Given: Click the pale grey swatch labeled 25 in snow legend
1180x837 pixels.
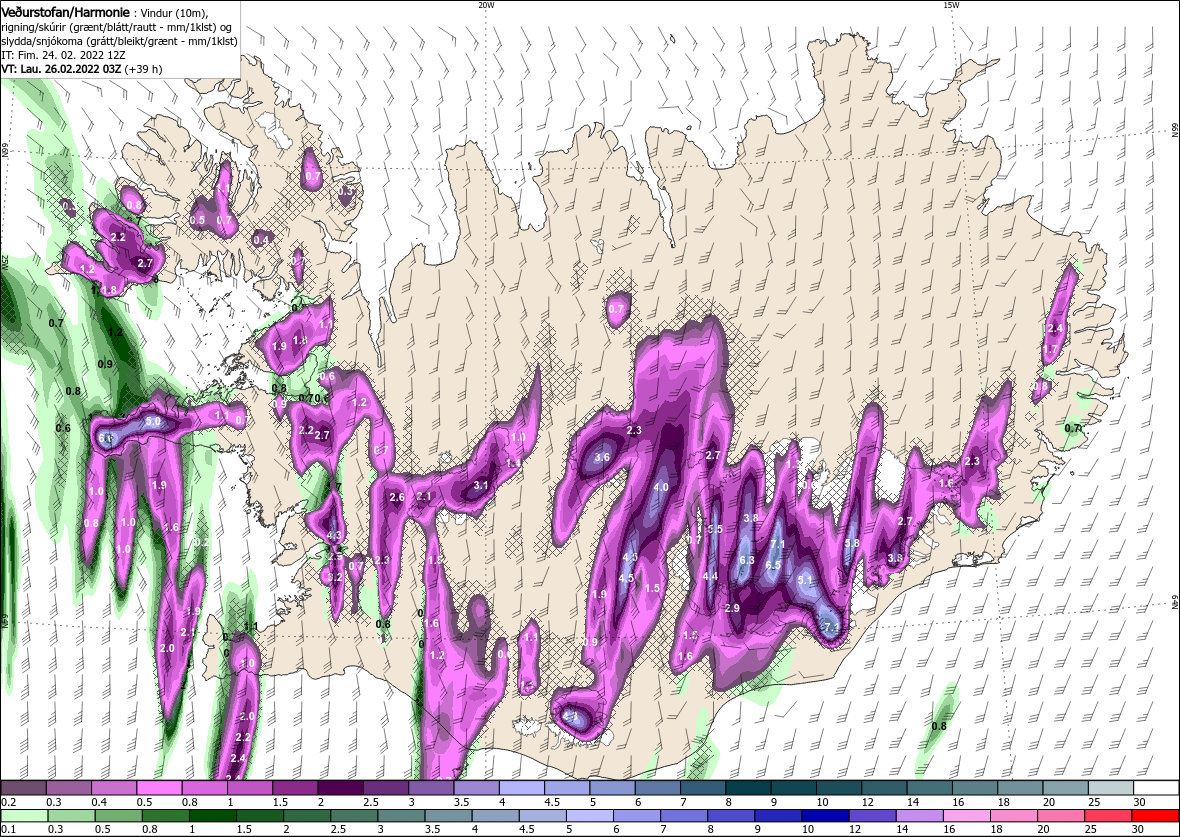Looking at the screenshot, I should 1112,787.
